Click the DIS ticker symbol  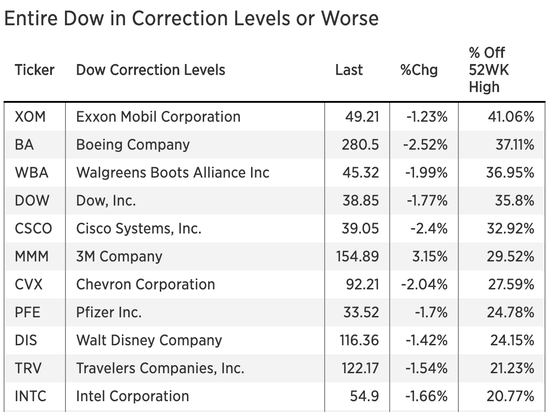click(26, 340)
